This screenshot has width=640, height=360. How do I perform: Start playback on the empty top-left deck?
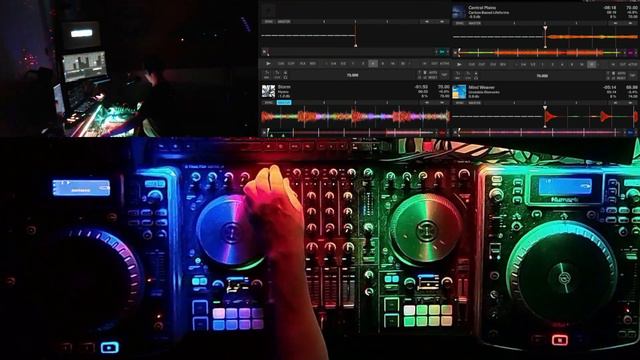268,64
